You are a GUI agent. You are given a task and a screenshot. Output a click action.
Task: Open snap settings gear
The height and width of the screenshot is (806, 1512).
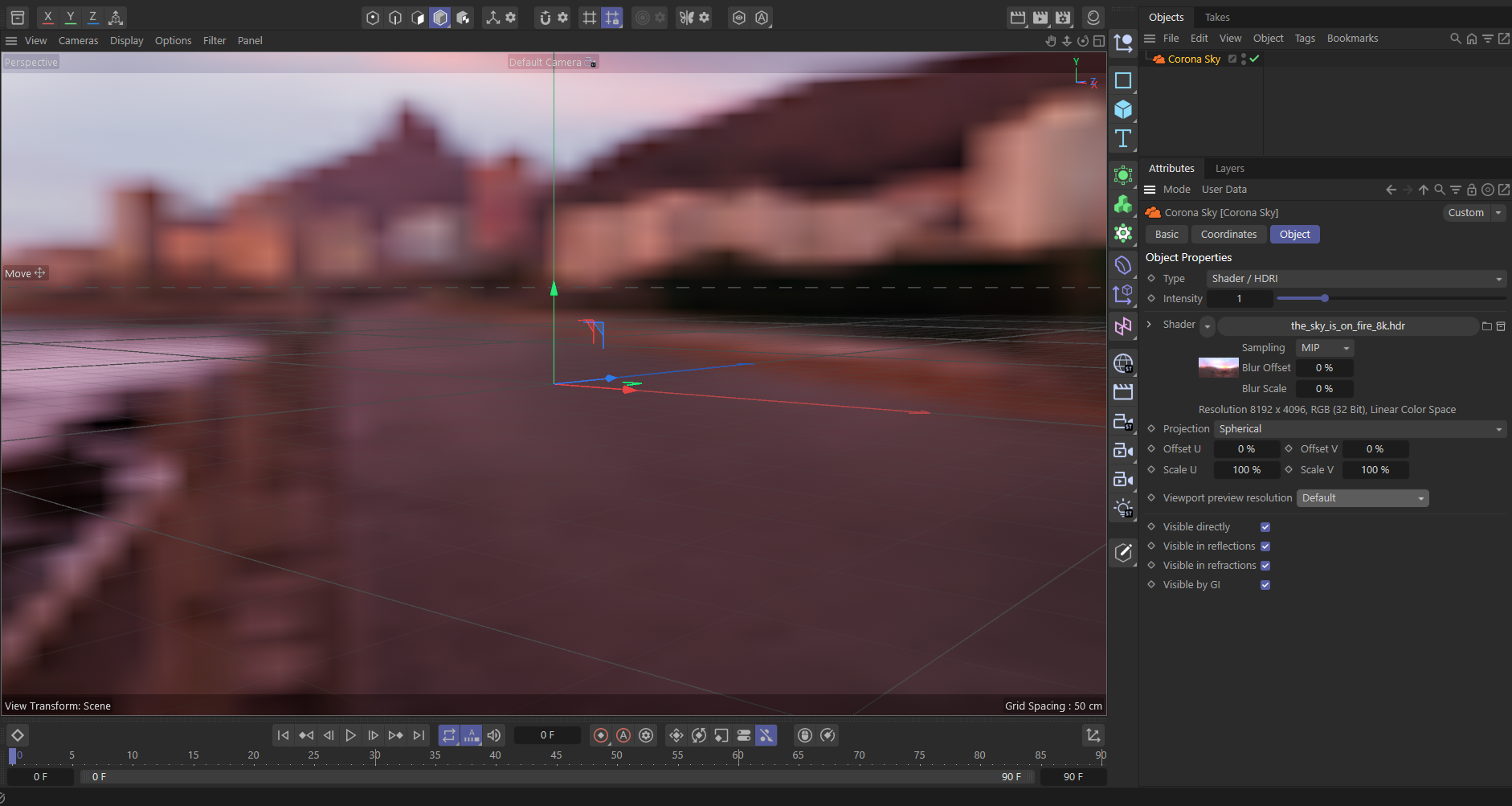coord(563,17)
